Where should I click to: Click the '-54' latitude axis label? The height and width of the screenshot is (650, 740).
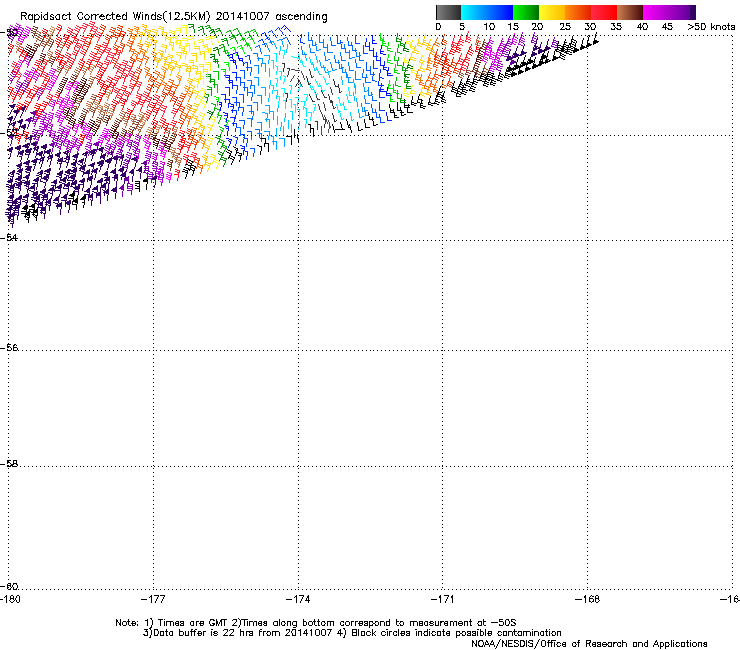click(9, 237)
